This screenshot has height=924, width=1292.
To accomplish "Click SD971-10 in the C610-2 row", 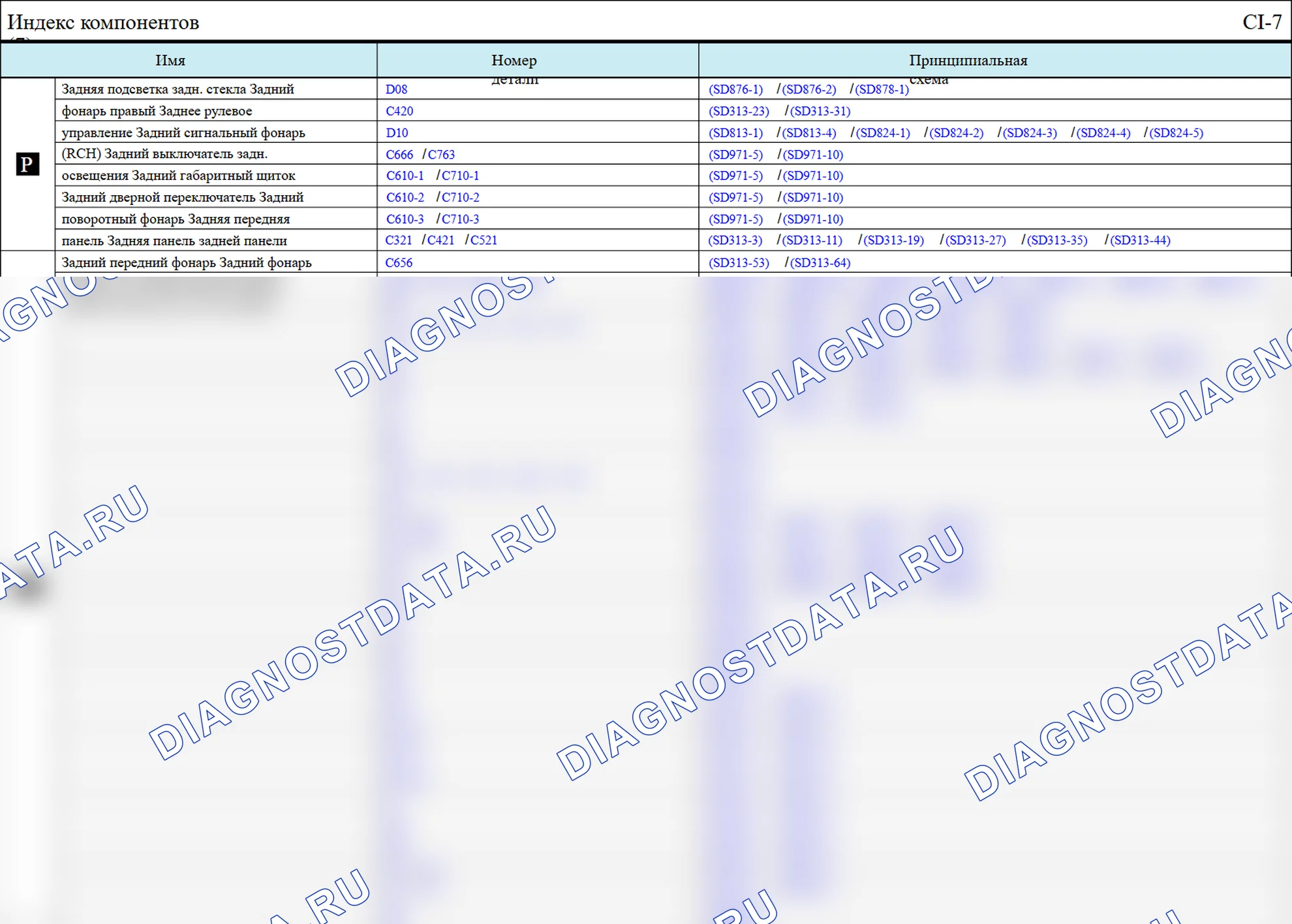I will pyautogui.click(x=812, y=197).
